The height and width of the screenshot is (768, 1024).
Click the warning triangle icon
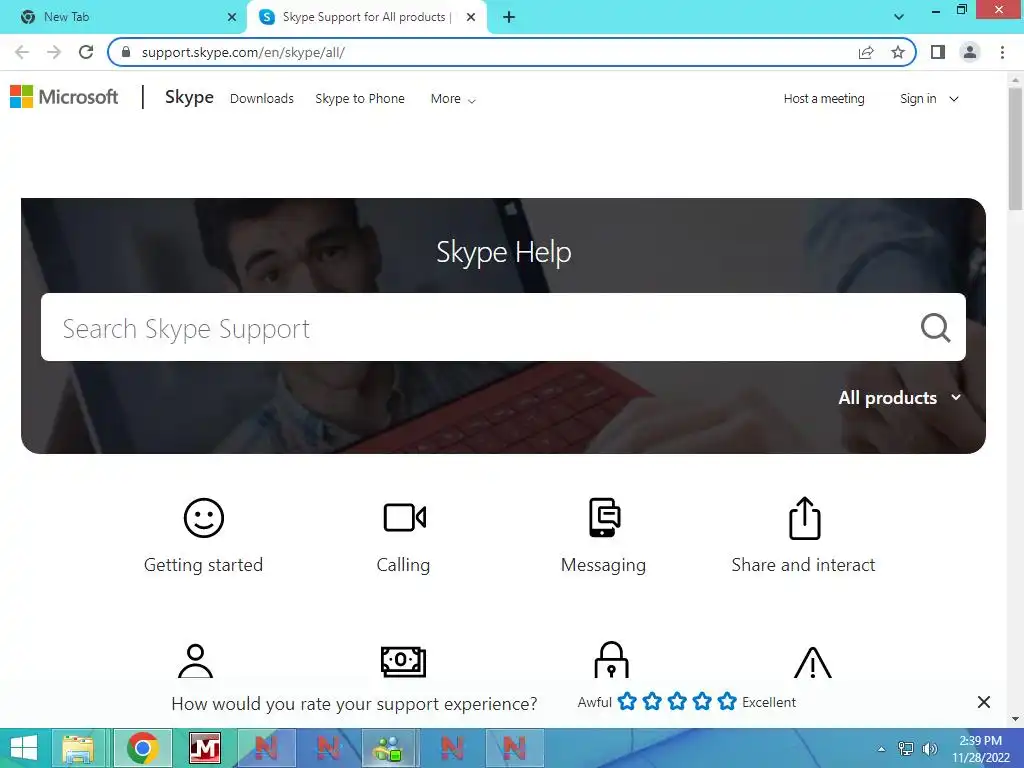click(812, 662)
